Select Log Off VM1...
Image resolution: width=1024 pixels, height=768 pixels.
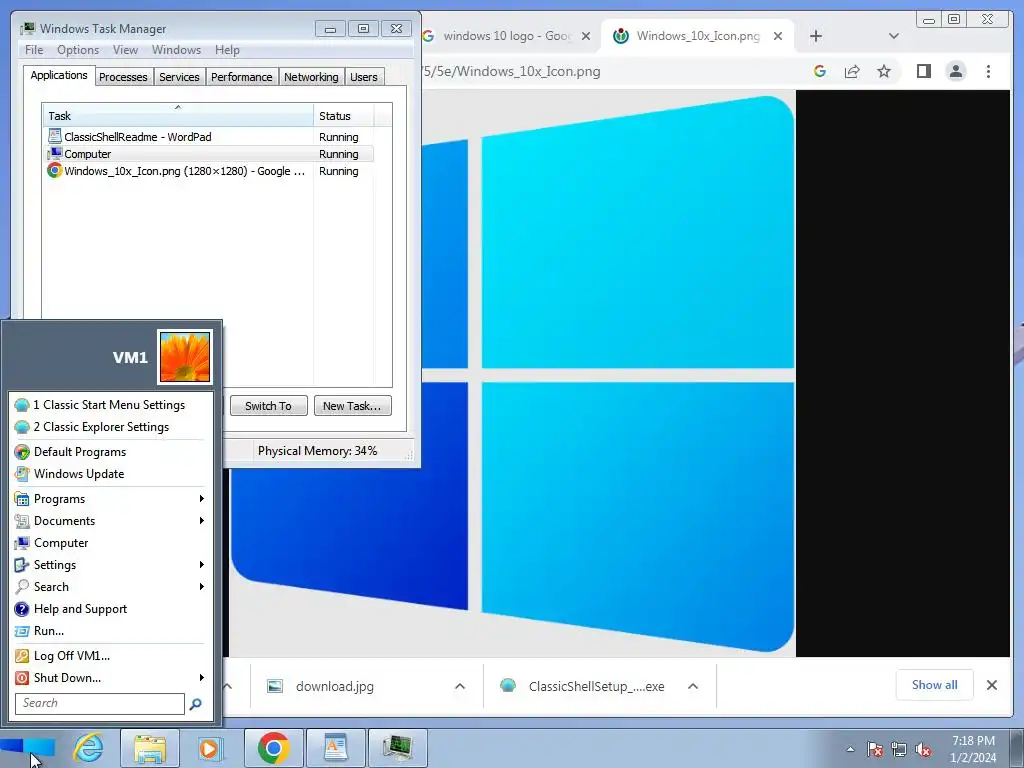pos(110,656)
